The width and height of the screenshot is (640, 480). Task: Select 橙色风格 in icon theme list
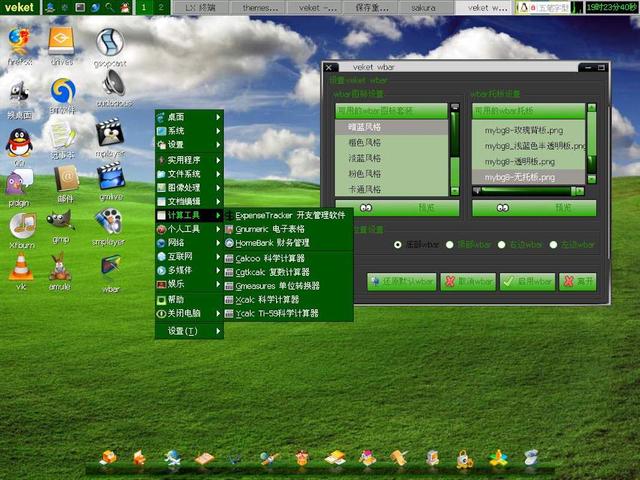click(x=391, y=143)
